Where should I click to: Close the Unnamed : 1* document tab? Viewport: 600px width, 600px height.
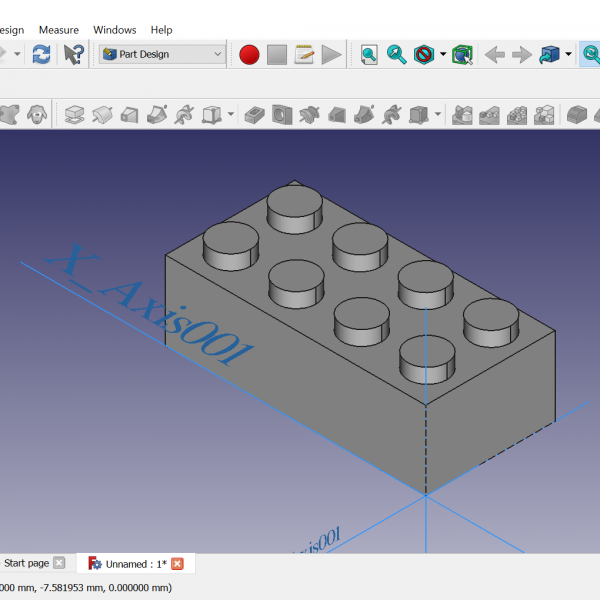(x=178, y=564)
